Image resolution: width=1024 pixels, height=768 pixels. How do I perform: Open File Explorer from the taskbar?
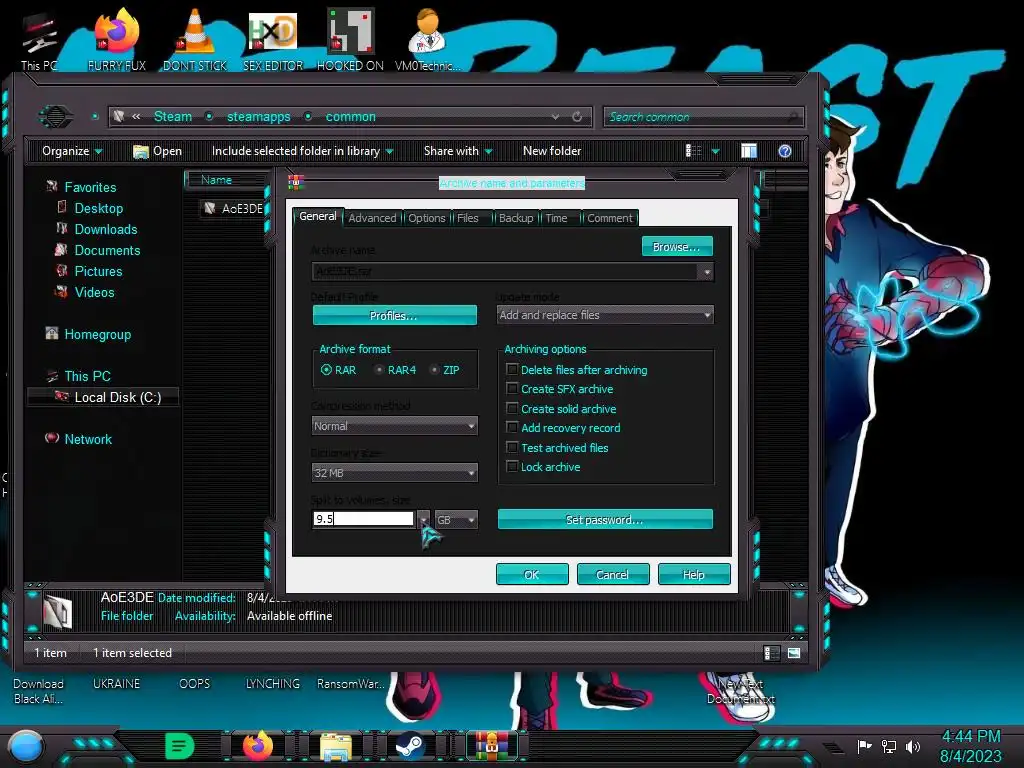pos(336,747)
